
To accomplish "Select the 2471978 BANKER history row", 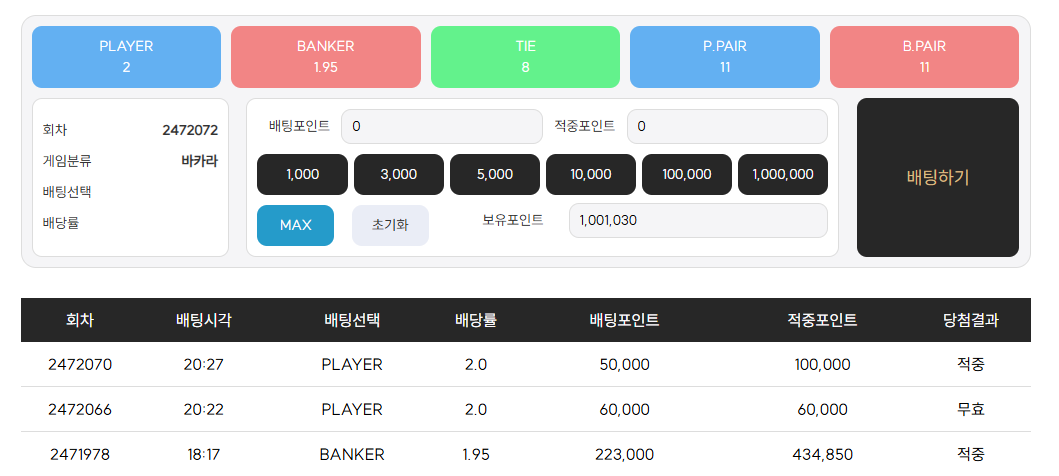I will pos(525,454).
